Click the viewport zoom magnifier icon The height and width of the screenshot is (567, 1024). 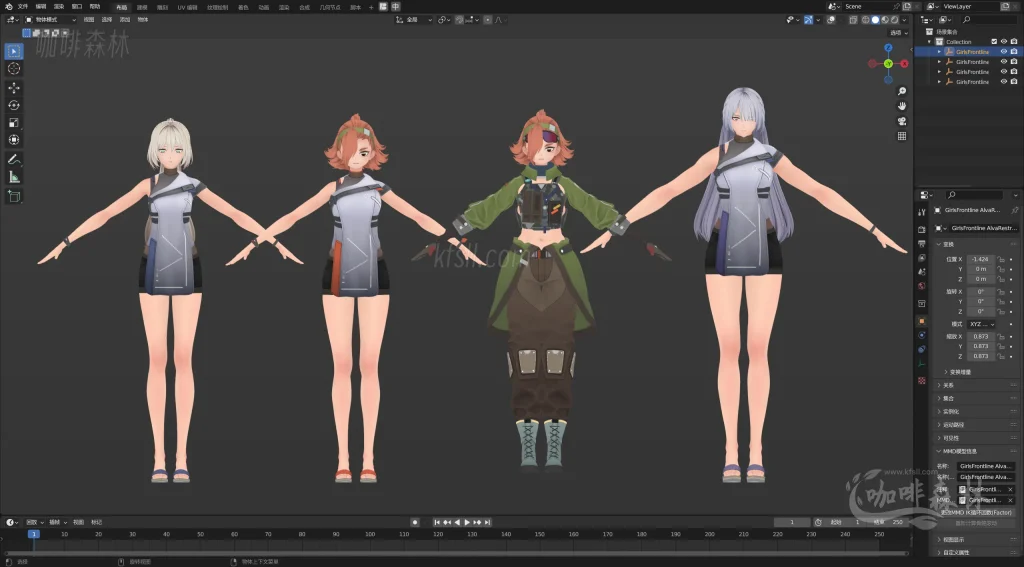pos(902,91)
